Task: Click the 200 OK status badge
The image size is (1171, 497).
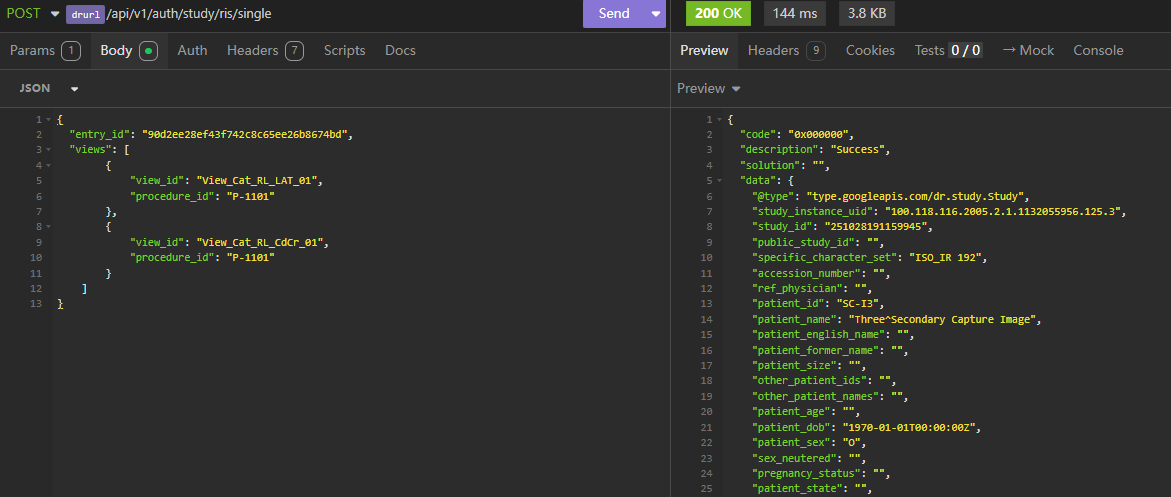Action: pos(719,14)
